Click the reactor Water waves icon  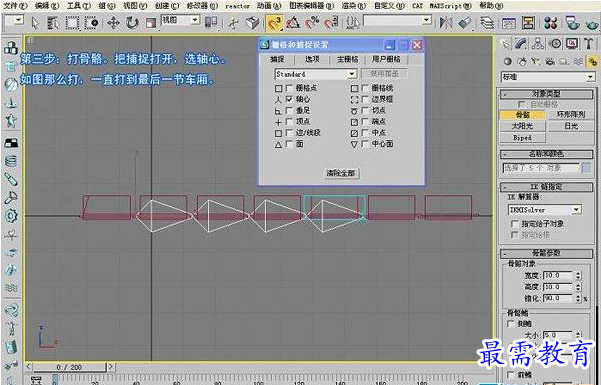[x=11, y=288]
